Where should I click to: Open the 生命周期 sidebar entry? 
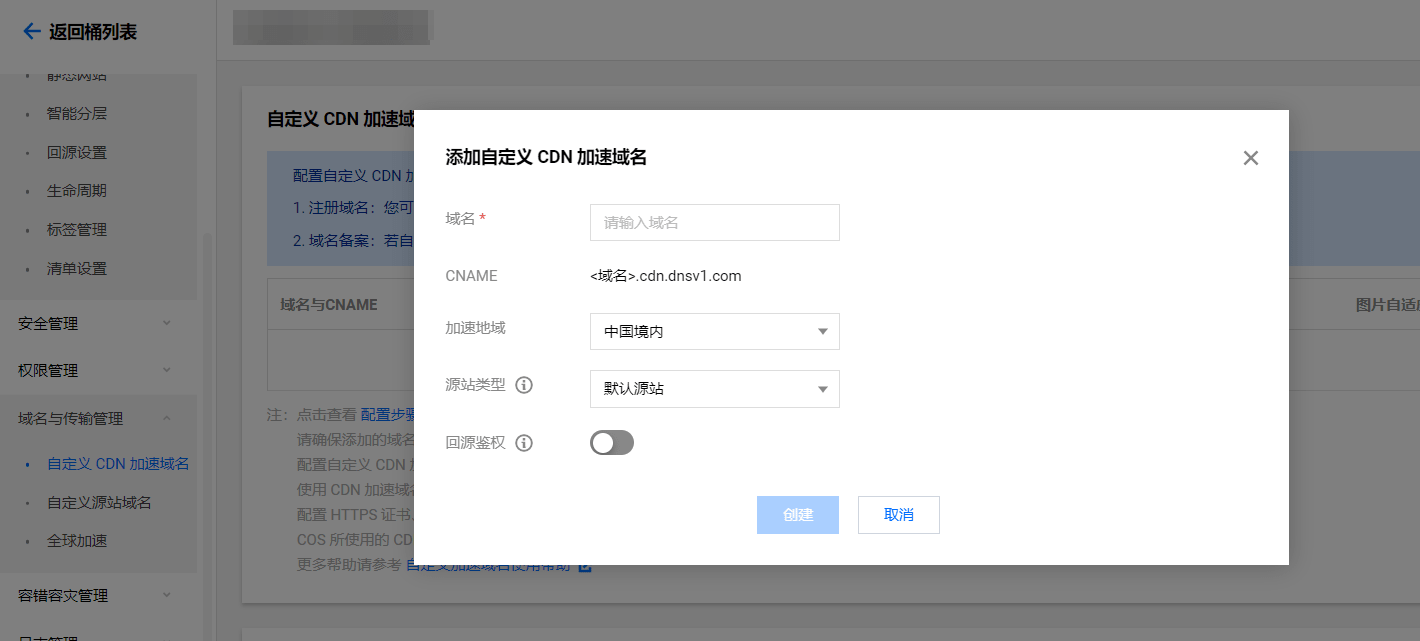click(76, 190)
